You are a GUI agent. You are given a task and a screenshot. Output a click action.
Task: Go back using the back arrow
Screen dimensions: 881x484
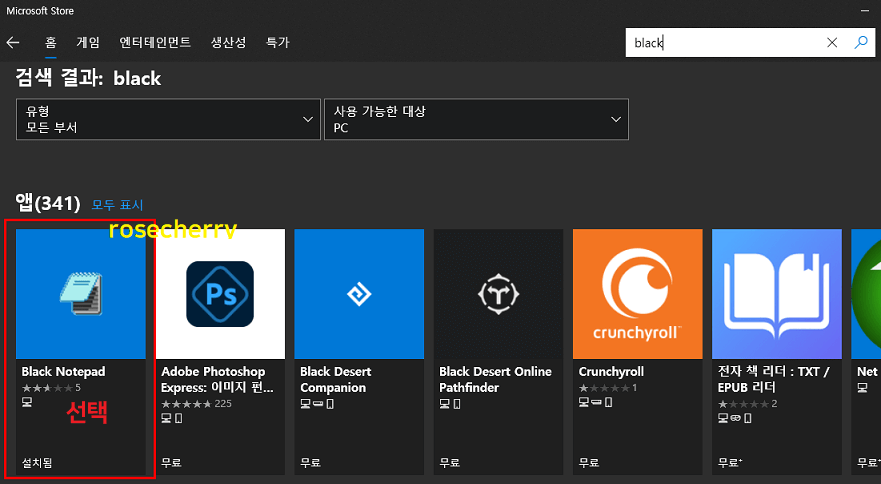pyautogui.click(x=13, y=43)
